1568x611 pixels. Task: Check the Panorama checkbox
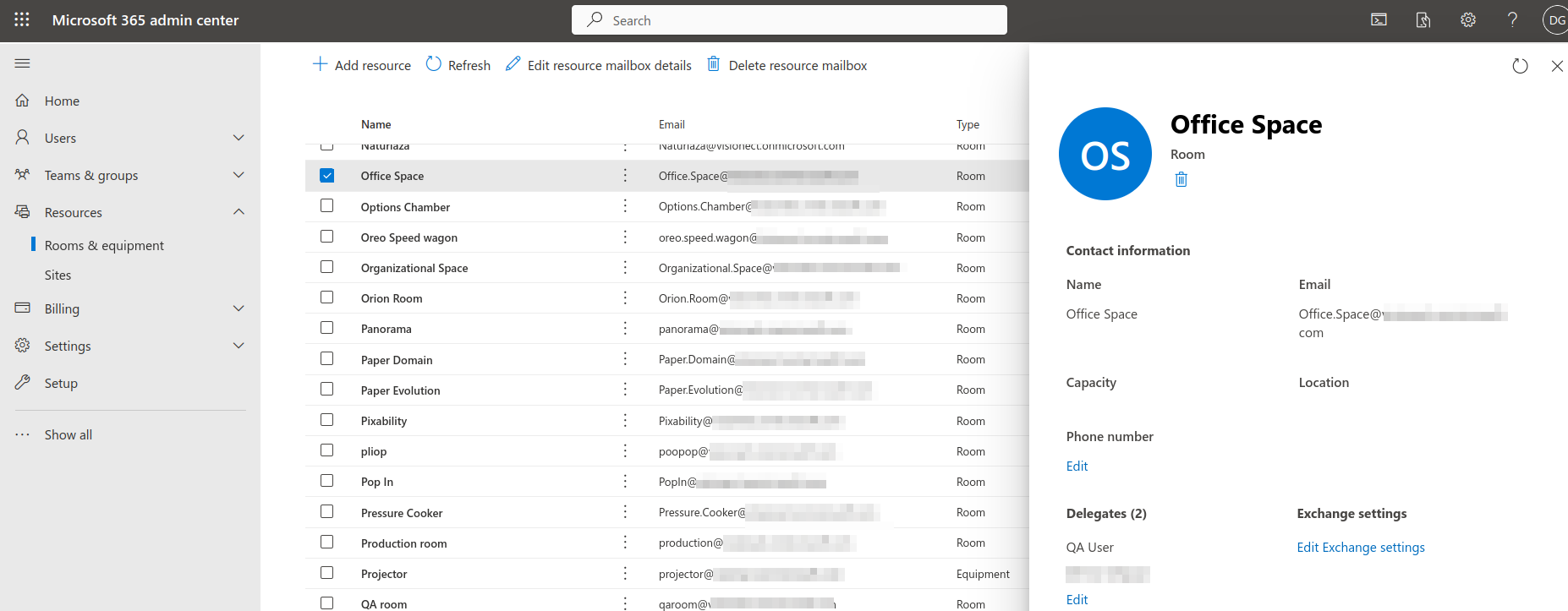[x=327, y=328]
